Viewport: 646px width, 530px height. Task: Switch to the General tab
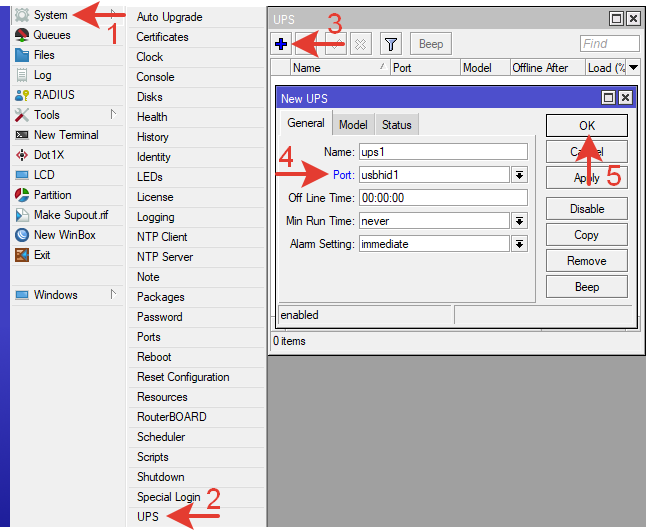(306, 123)
